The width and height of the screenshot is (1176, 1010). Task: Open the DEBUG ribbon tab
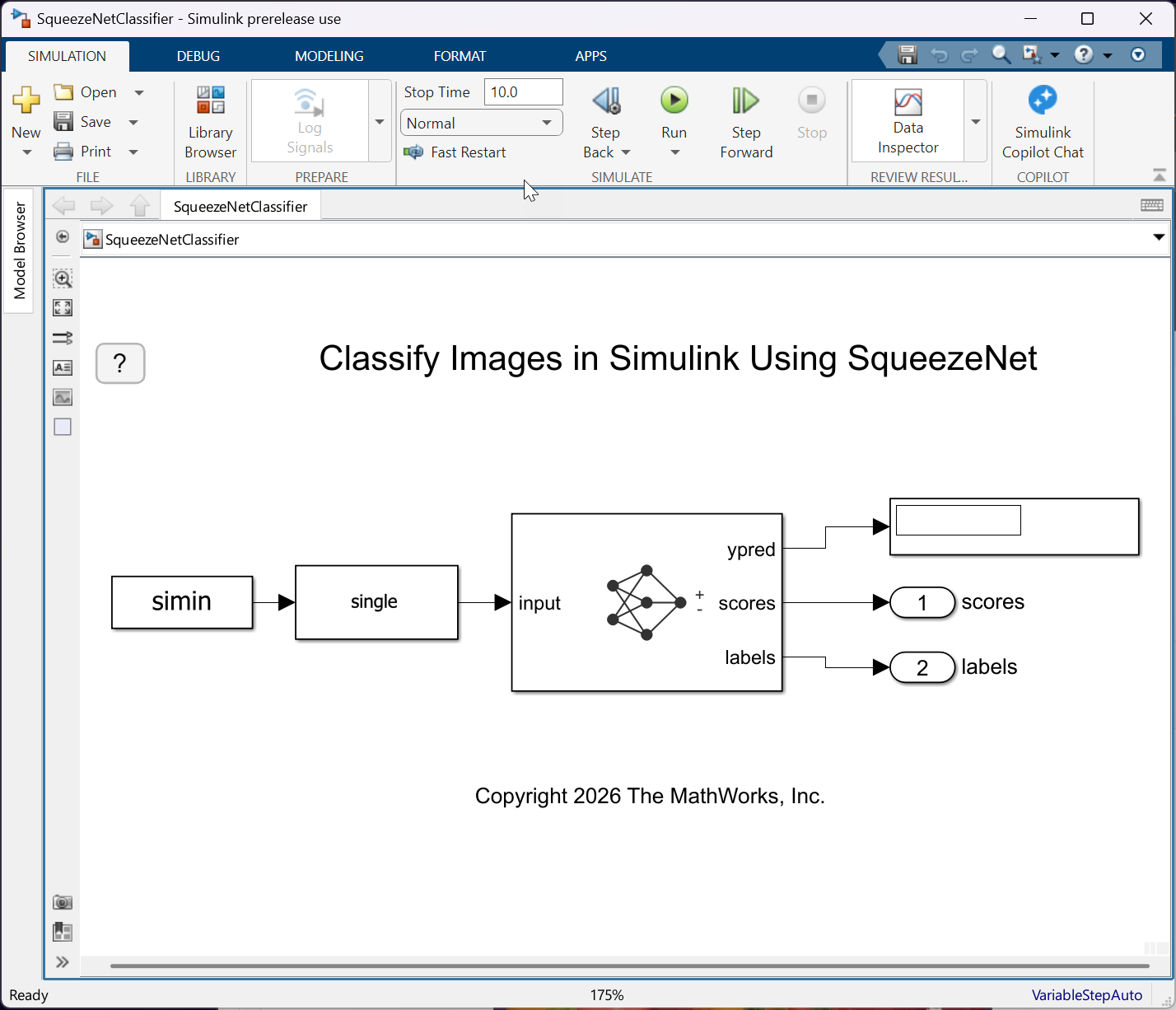pos(198,55)
